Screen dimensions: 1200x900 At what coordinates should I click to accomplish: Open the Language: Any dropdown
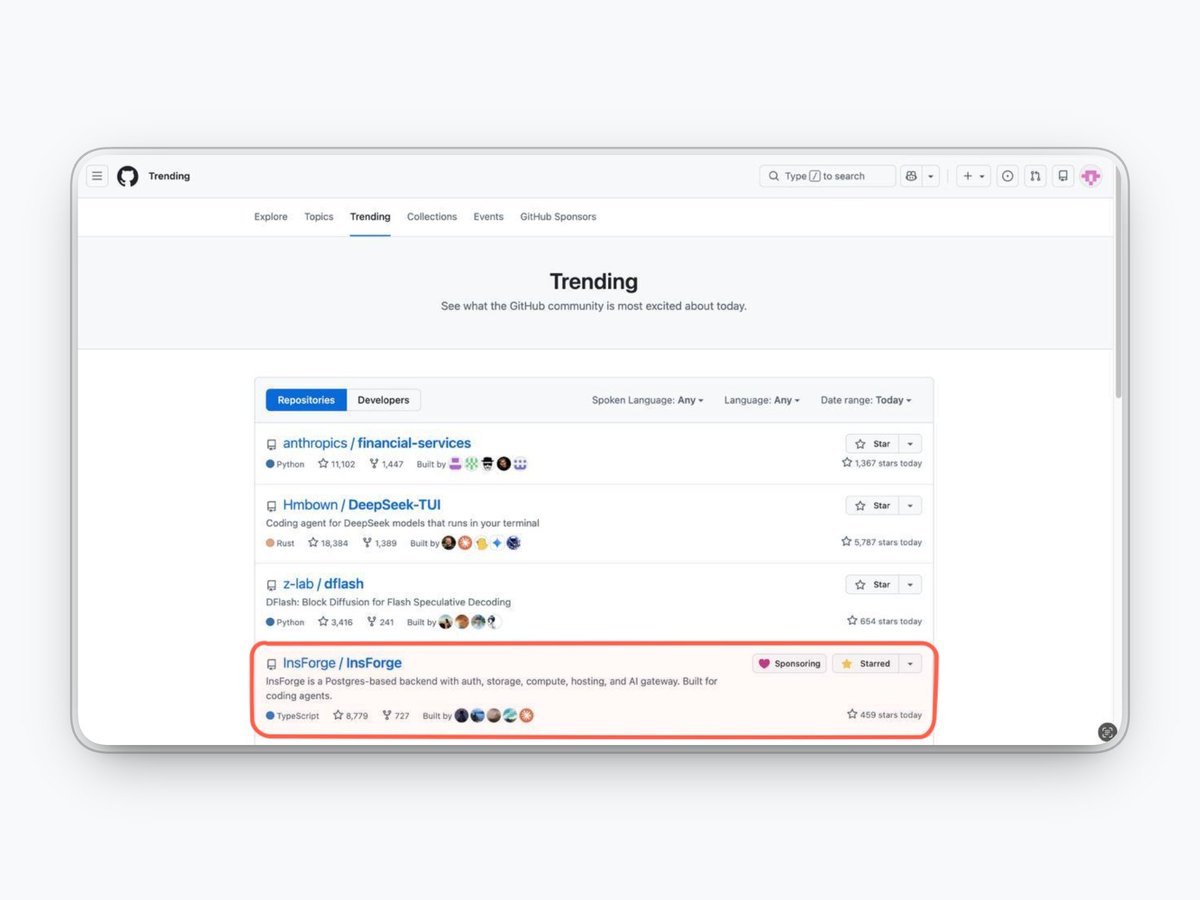762,400
